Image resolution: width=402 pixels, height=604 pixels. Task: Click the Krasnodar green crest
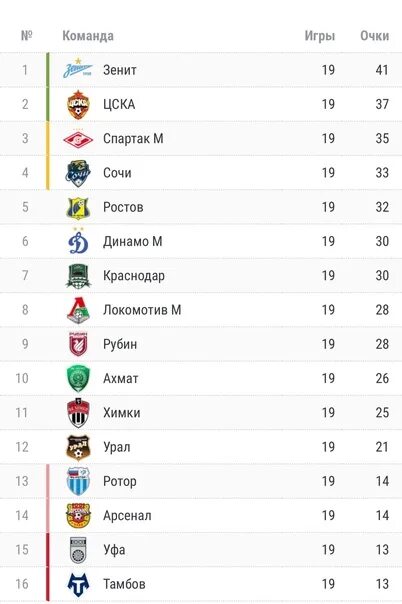[x=78, y=276]
